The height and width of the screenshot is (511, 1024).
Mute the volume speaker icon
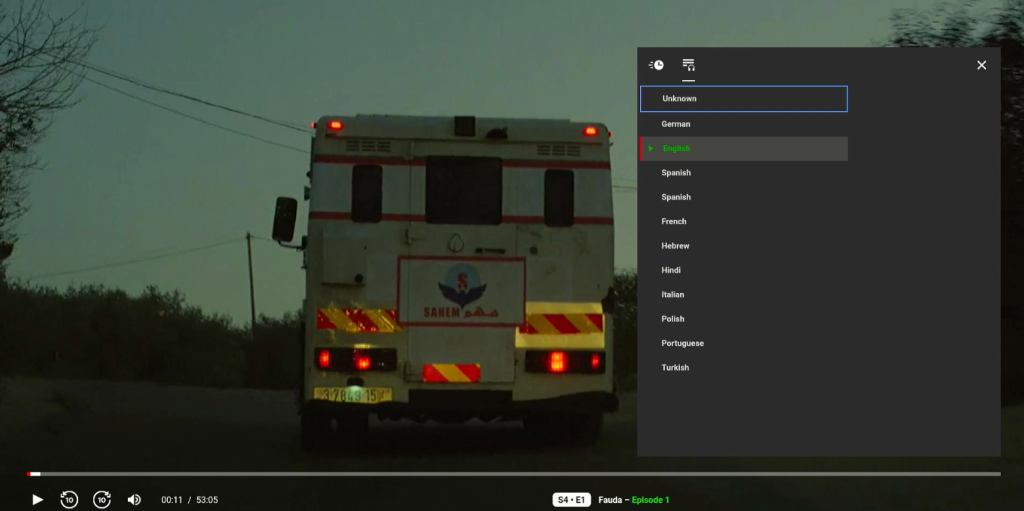click(x=134, y=500)
